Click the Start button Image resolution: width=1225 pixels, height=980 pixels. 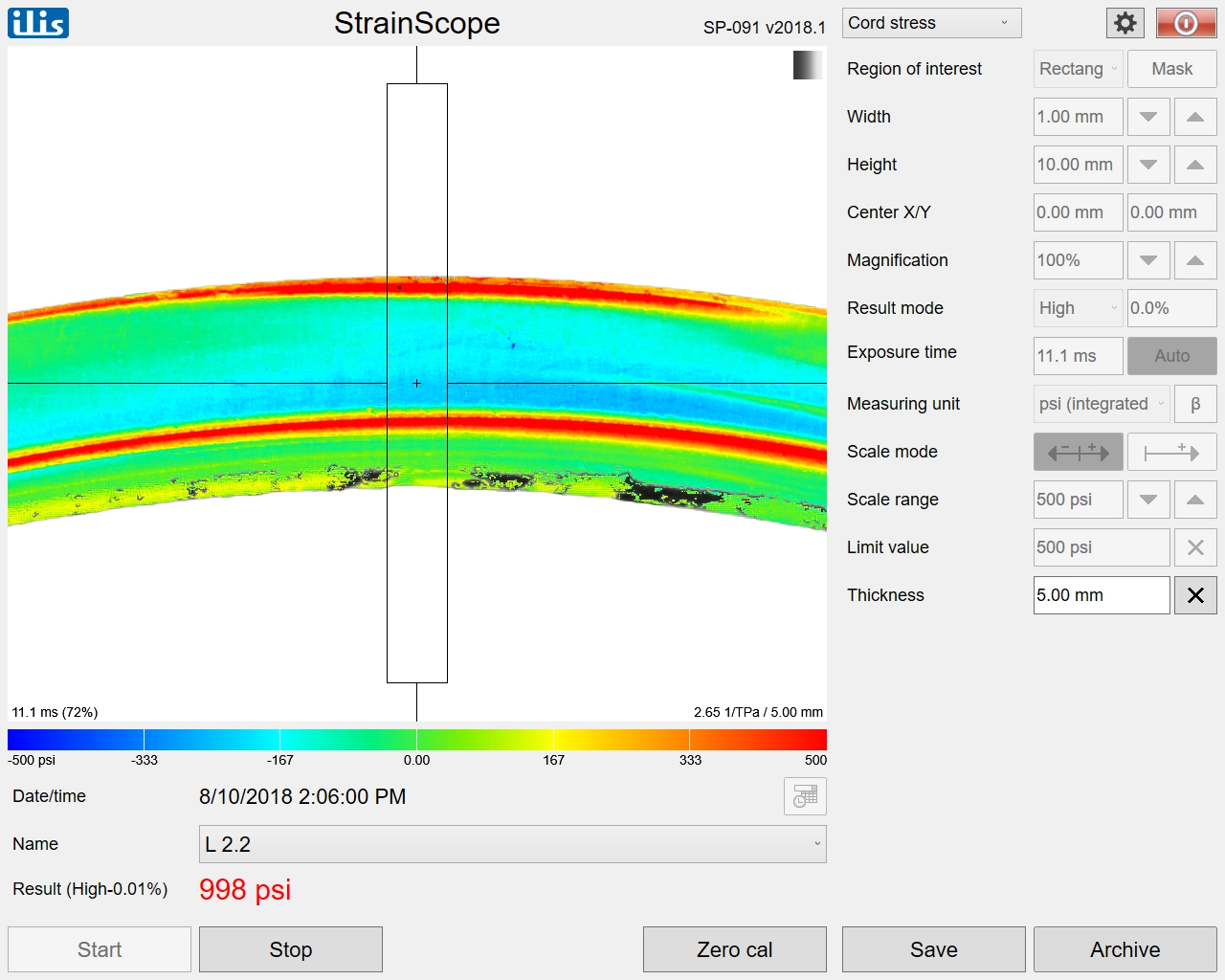(x=100, y=949)
